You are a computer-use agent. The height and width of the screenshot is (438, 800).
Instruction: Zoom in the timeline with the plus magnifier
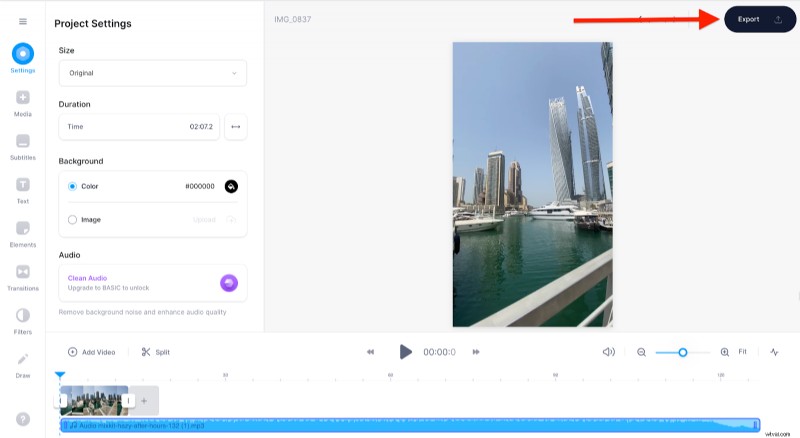(724, 352)
